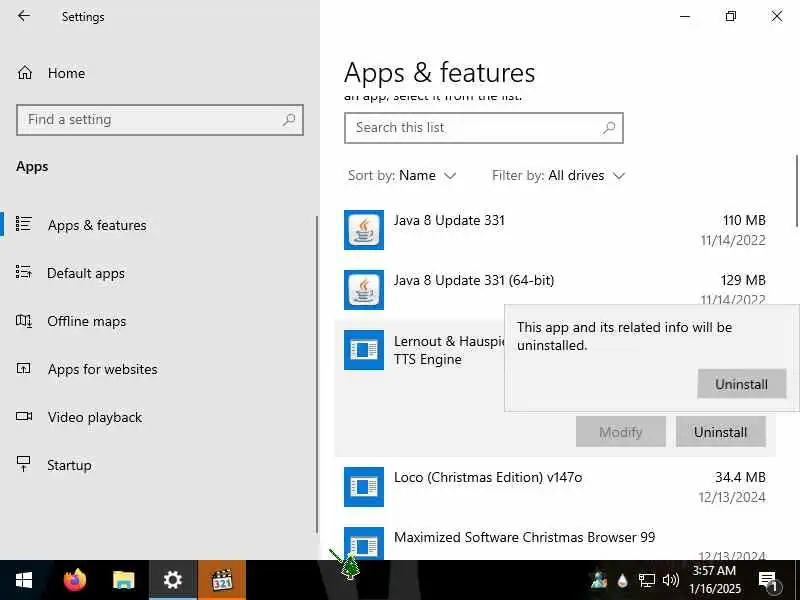Click the Loco (Christmas Edition) app icon
This screenshot has height=600, width=800.
364,487
